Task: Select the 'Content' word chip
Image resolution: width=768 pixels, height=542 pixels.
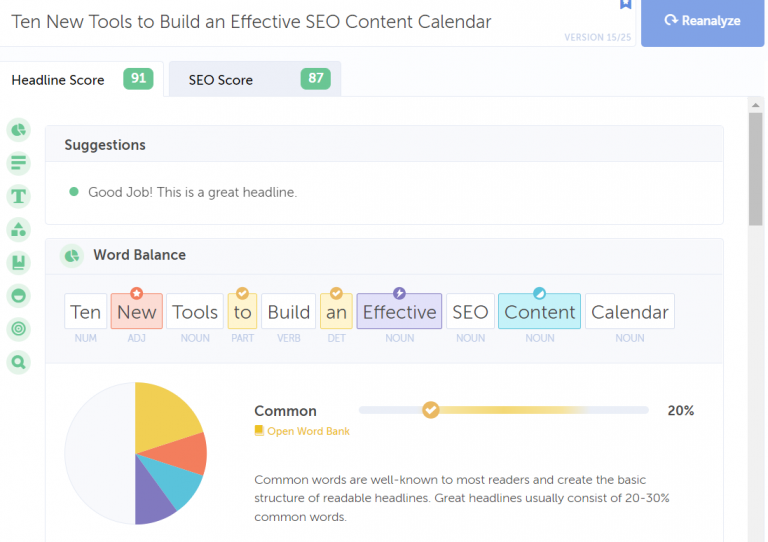Action: tap(539, 312)
